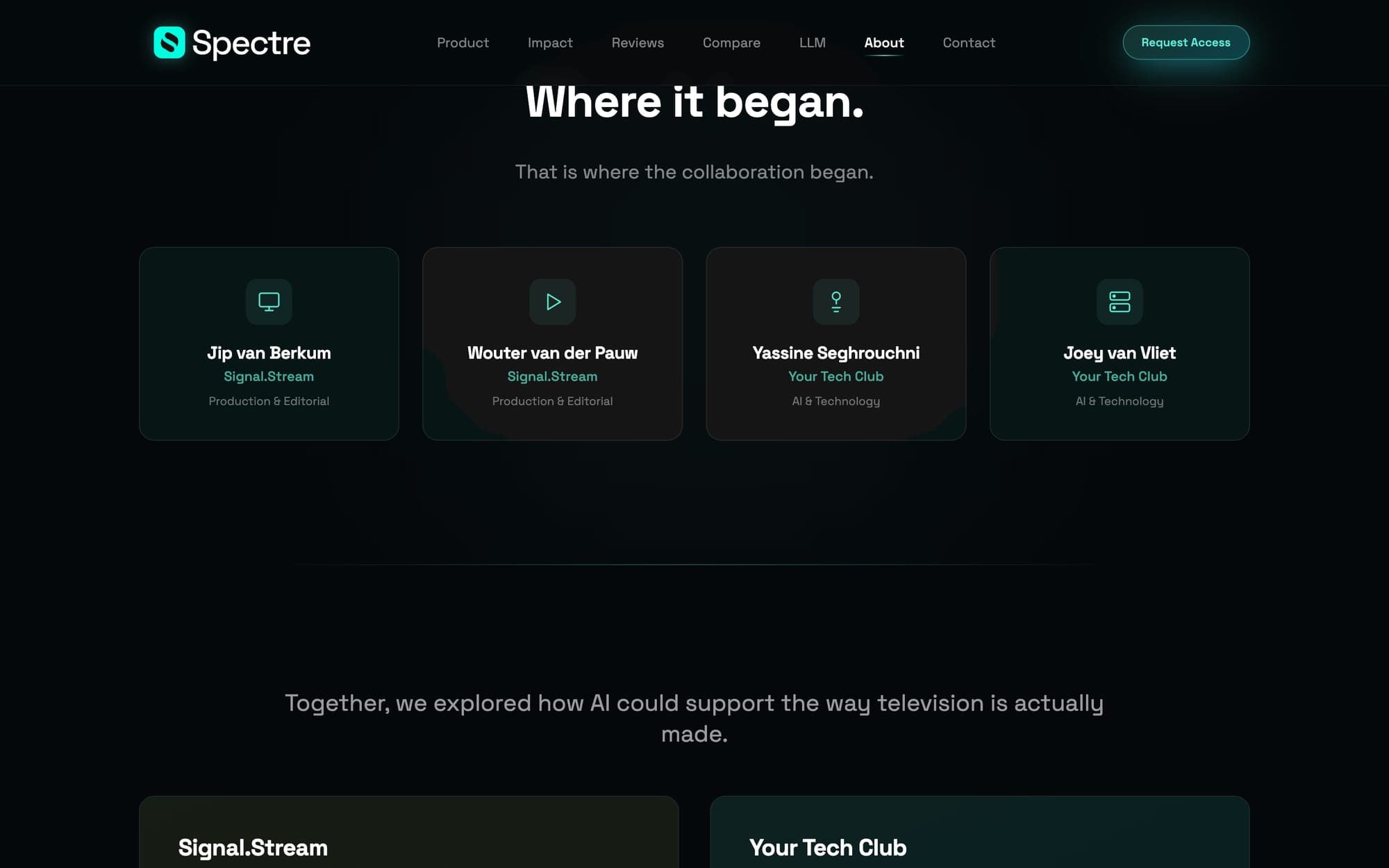Screen dimensions: 1389x868
Task: Click Production & Editorial under Jip van Berkum
Action: click(x=269, y=401)
